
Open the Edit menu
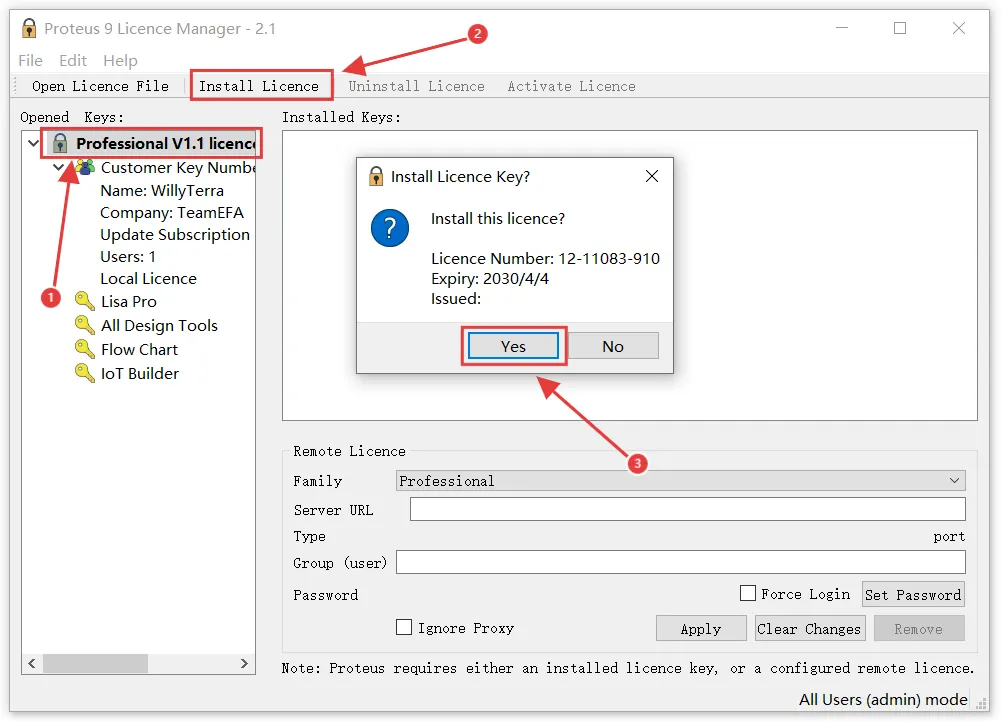(x=73, y=61)
